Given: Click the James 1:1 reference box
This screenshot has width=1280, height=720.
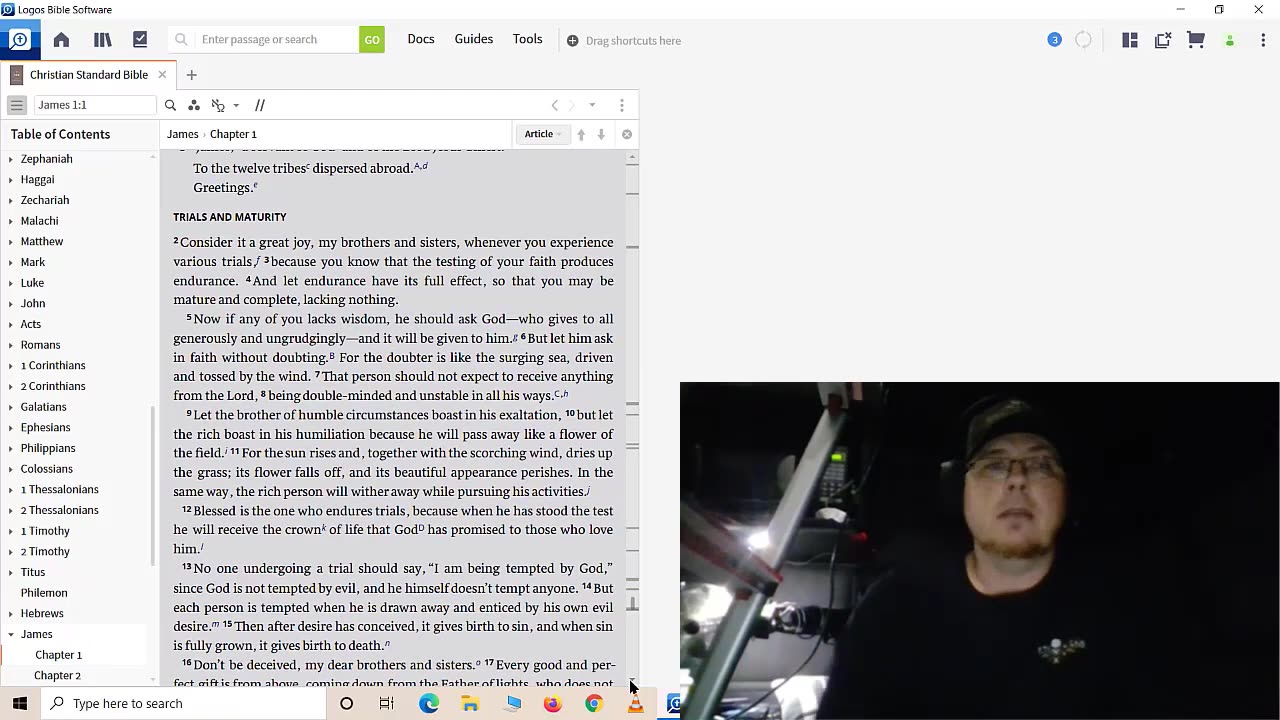Looking at the screenshot, I should (x=95, y=105).
